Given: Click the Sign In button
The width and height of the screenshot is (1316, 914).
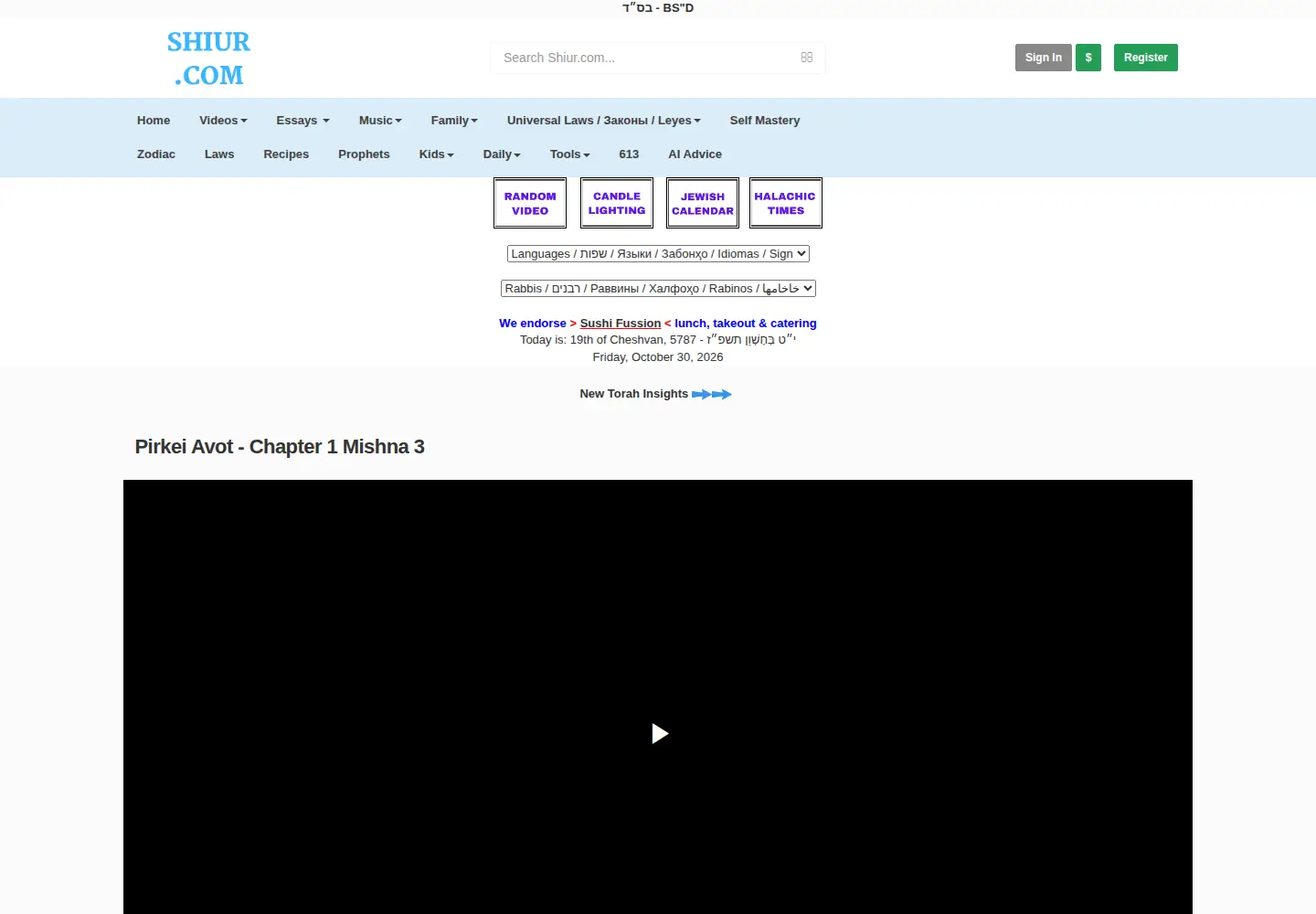Looking at the screenshot, I should click(1044, 58).
